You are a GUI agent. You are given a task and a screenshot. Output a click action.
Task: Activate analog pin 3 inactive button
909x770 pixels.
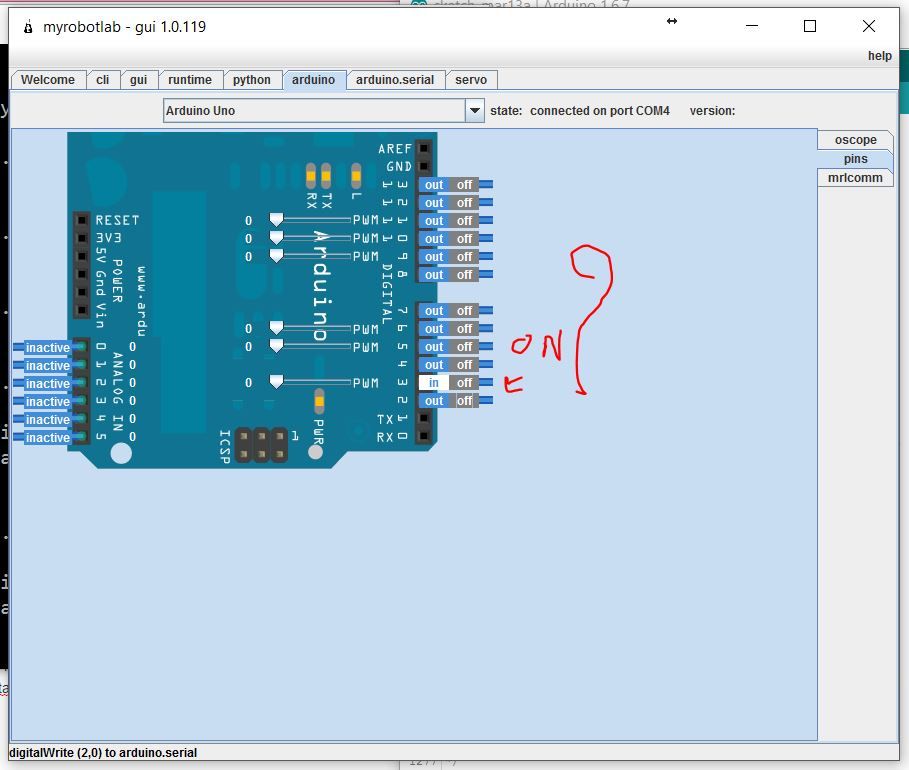(48, 401)
